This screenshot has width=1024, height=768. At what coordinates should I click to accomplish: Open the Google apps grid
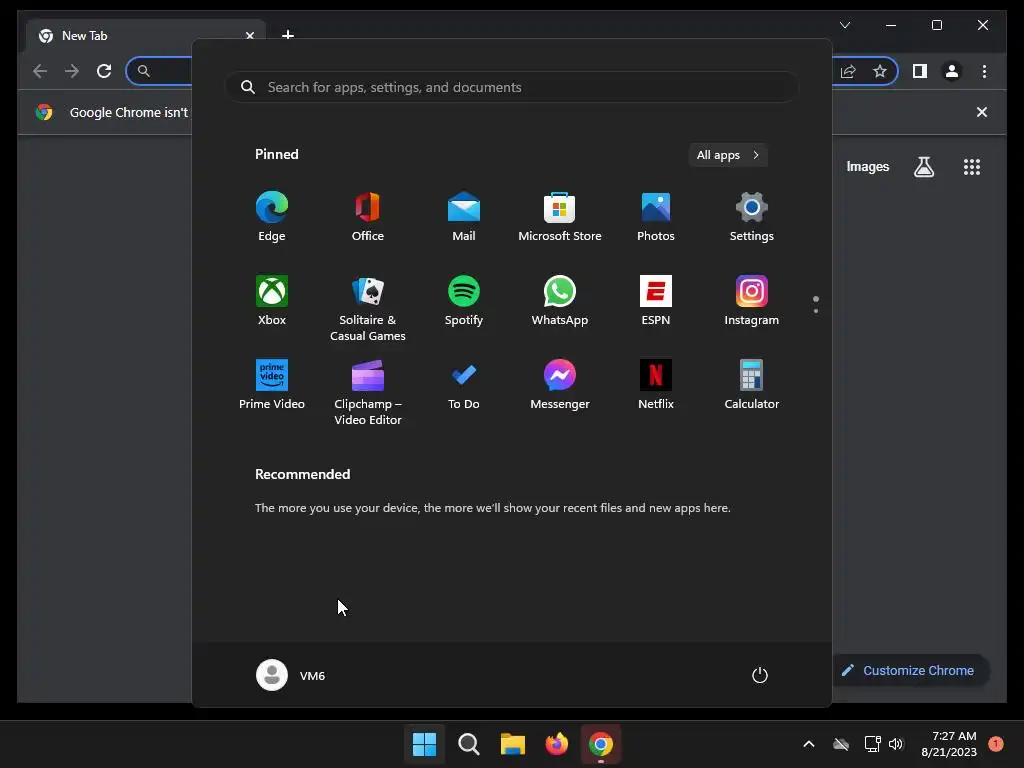point(972,167)
